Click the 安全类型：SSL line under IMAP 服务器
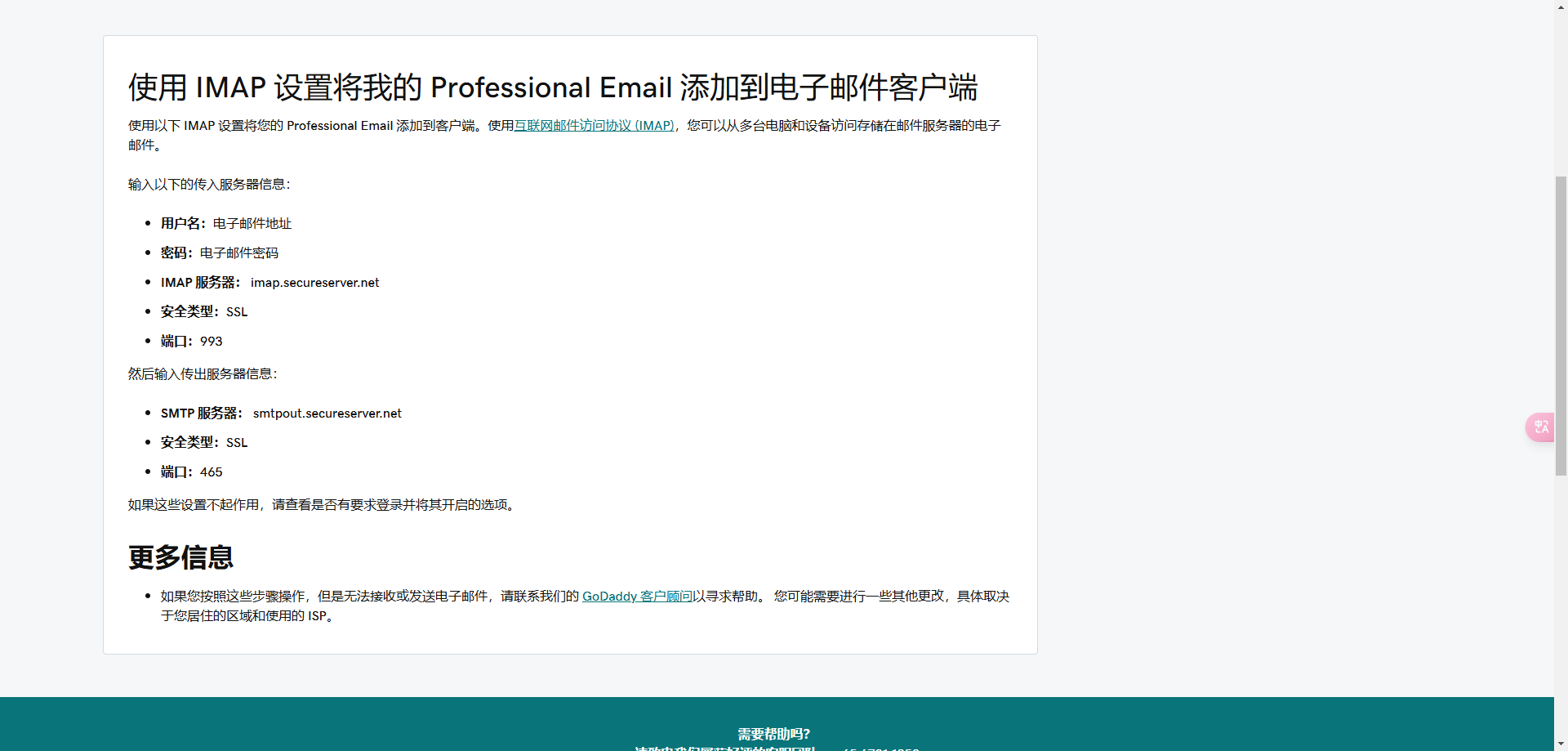The height and width of the screenshot is (751, 1568). click(x=204, y=312)
